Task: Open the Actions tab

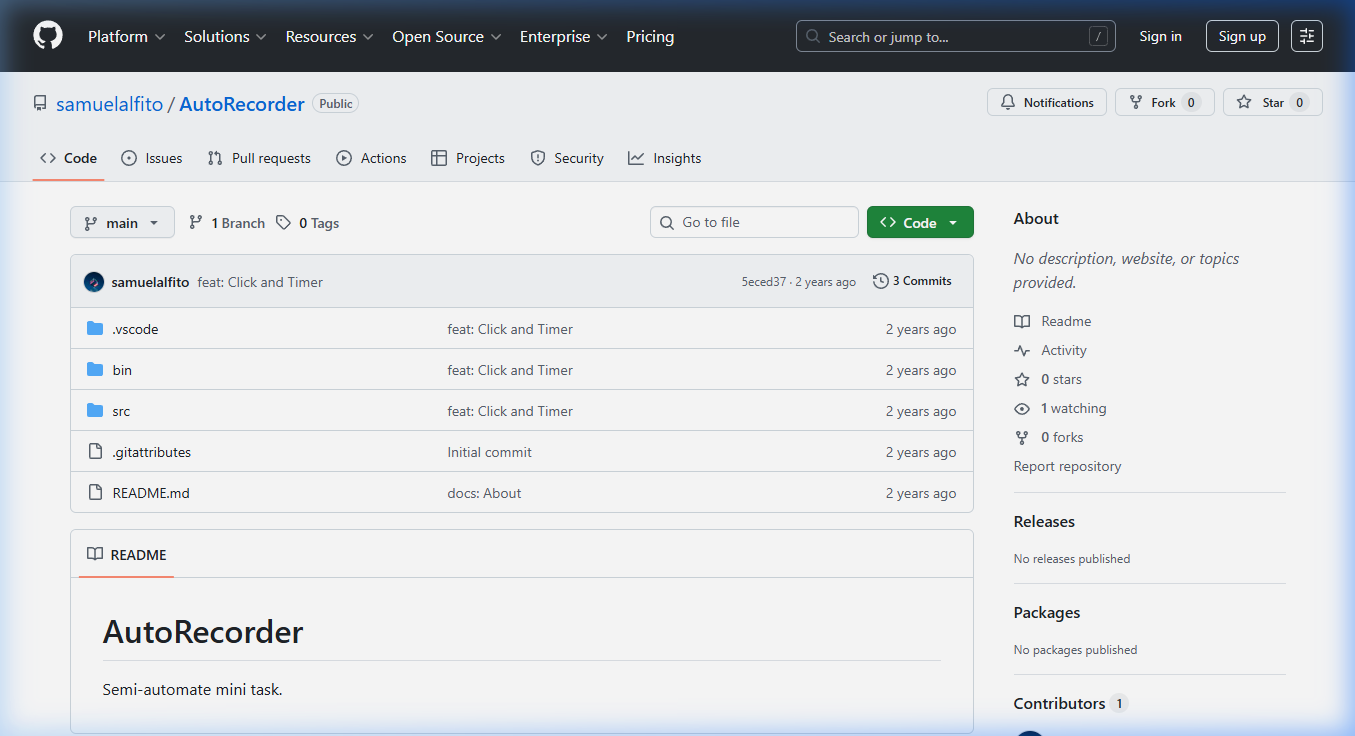Action: 371,158
